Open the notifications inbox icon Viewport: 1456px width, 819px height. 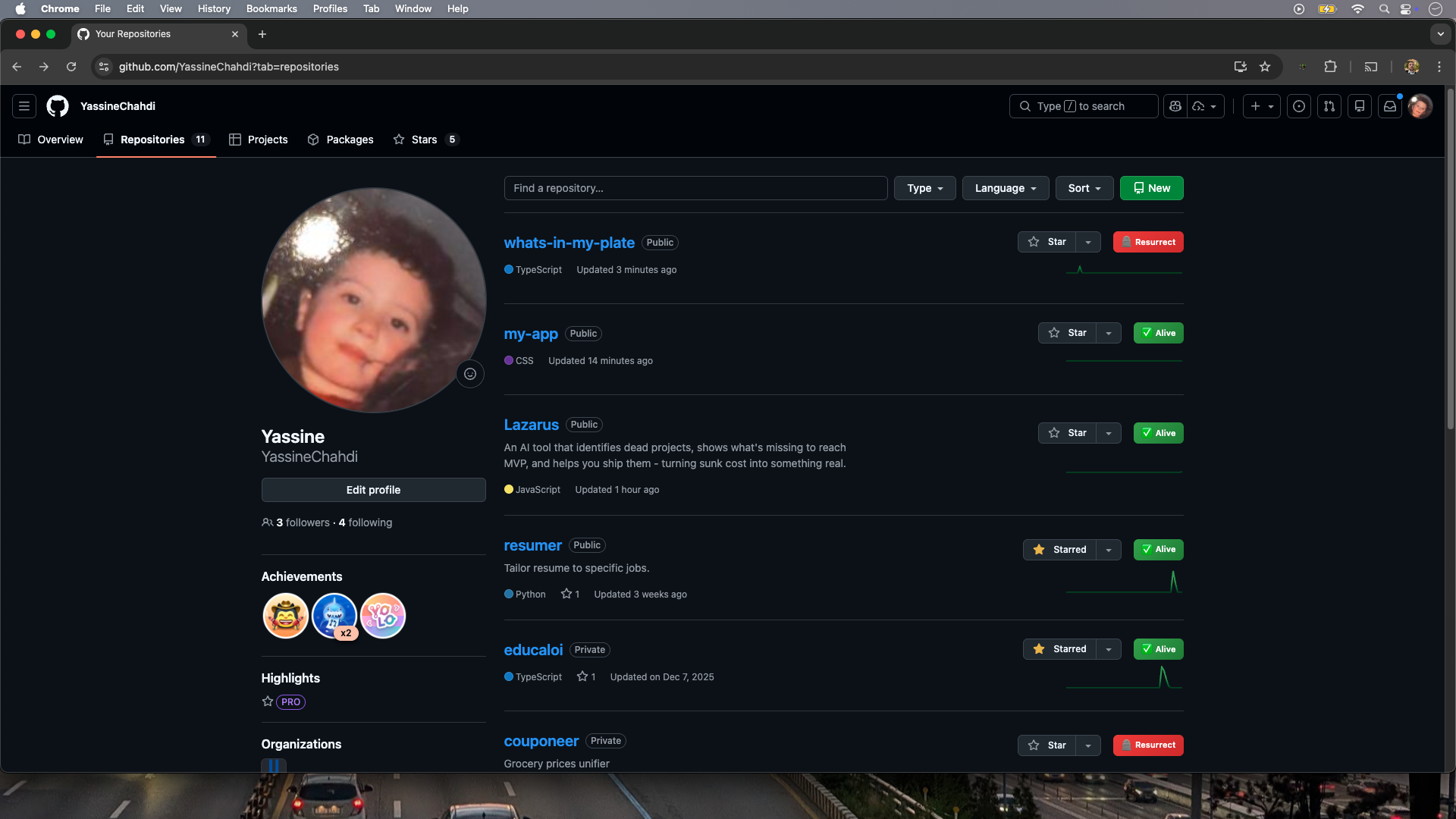click(x=1390, y=106)
